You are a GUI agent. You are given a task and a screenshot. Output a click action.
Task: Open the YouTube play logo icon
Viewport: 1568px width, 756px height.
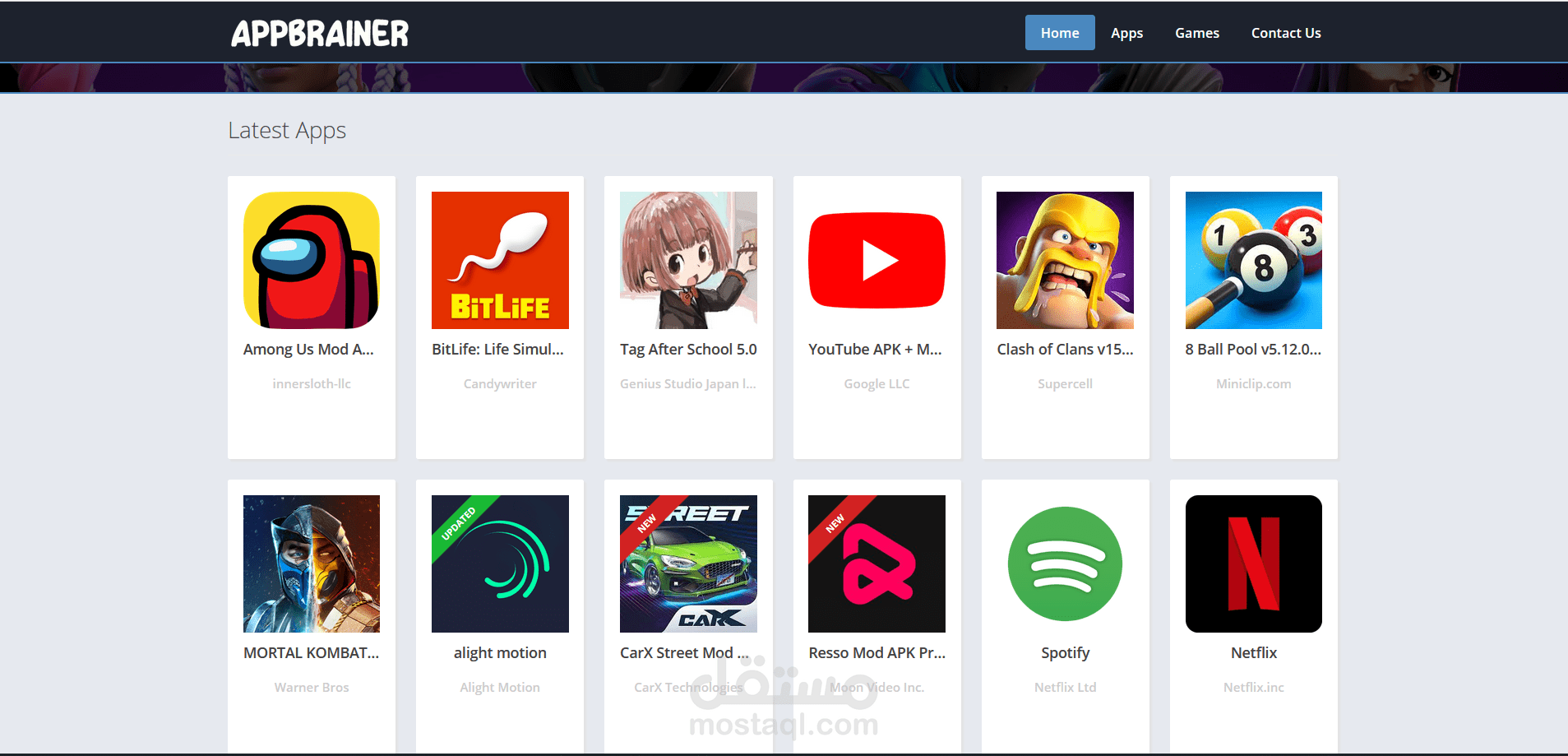coord(877,260)
